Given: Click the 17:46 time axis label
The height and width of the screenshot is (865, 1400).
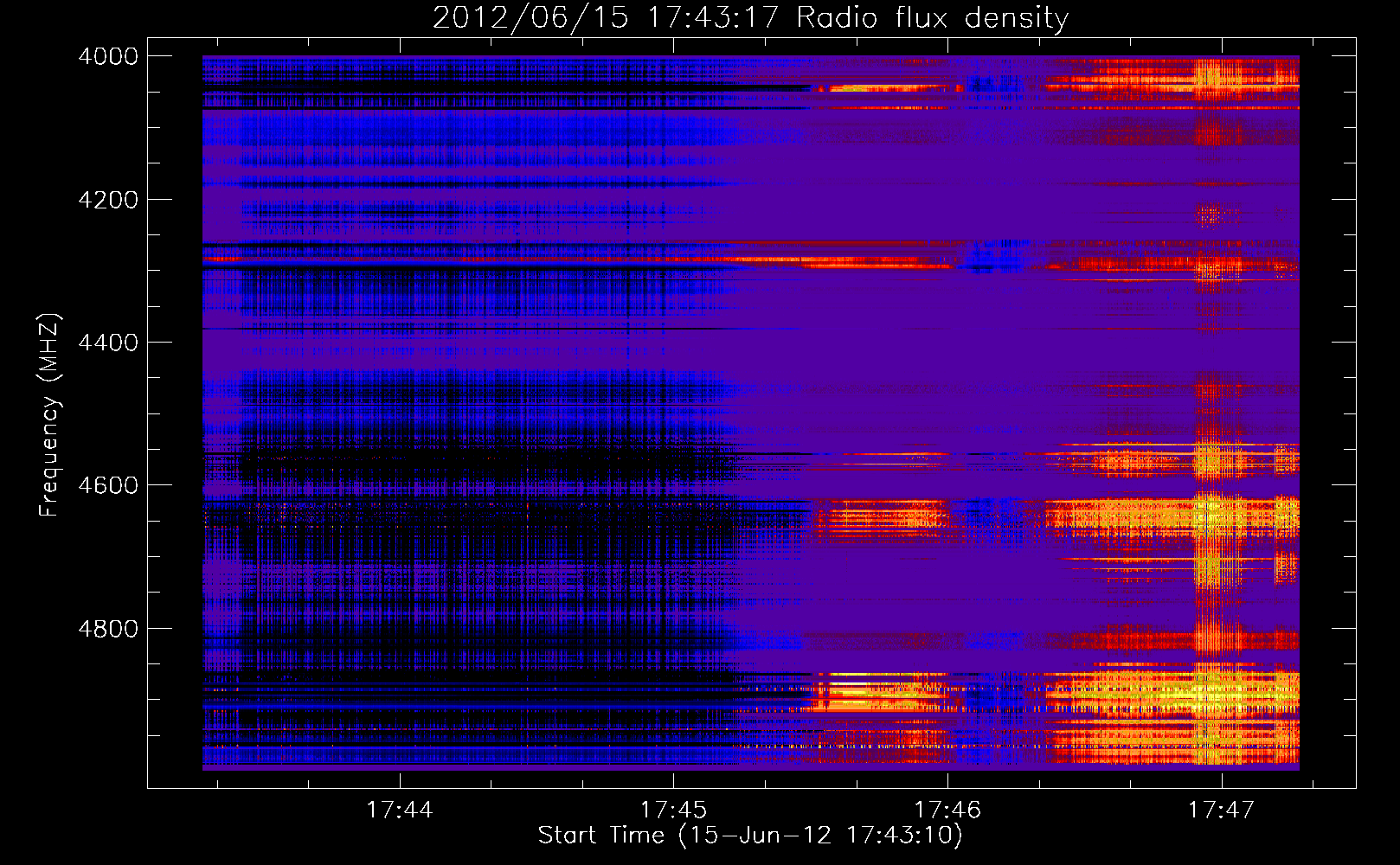Looking at the screenshot, I should (x=947, y=811).
